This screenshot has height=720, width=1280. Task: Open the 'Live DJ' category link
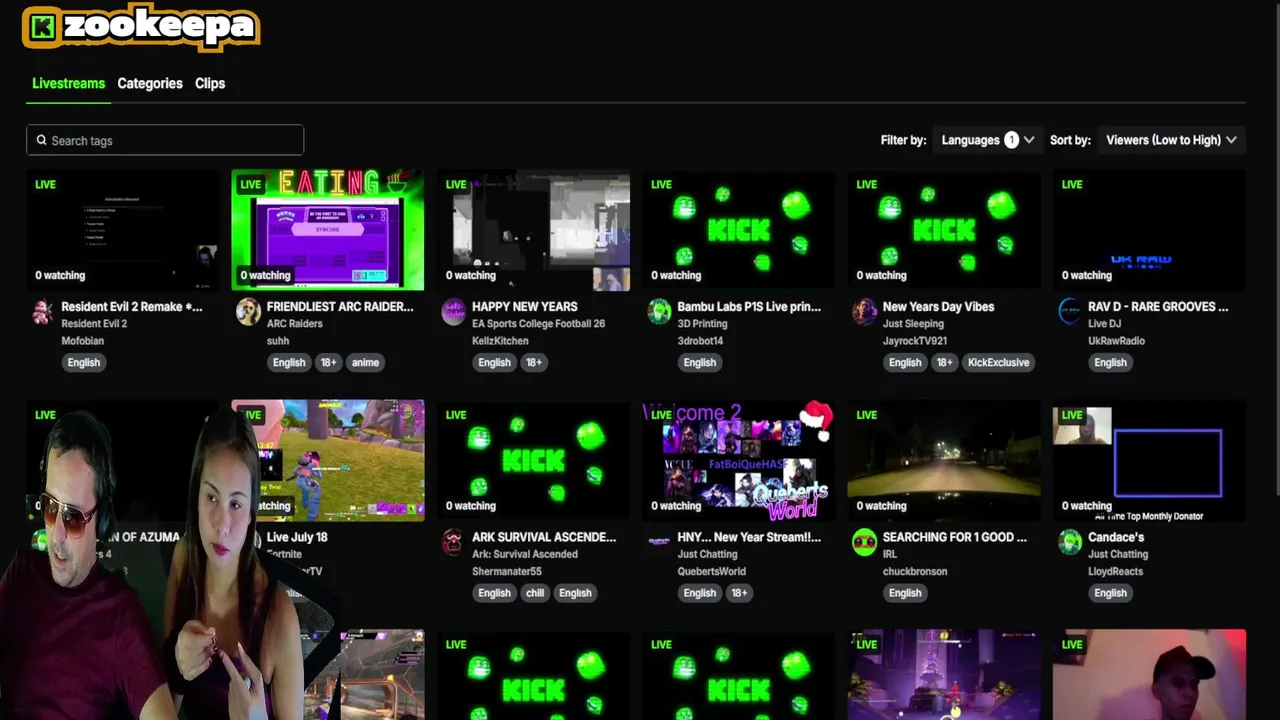click(x=1104, y=324)
